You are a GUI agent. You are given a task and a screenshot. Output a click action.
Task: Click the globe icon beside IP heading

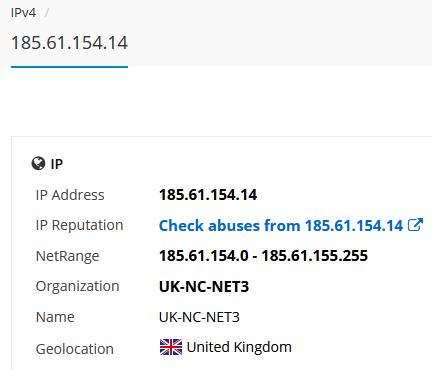tap(38, 164)
